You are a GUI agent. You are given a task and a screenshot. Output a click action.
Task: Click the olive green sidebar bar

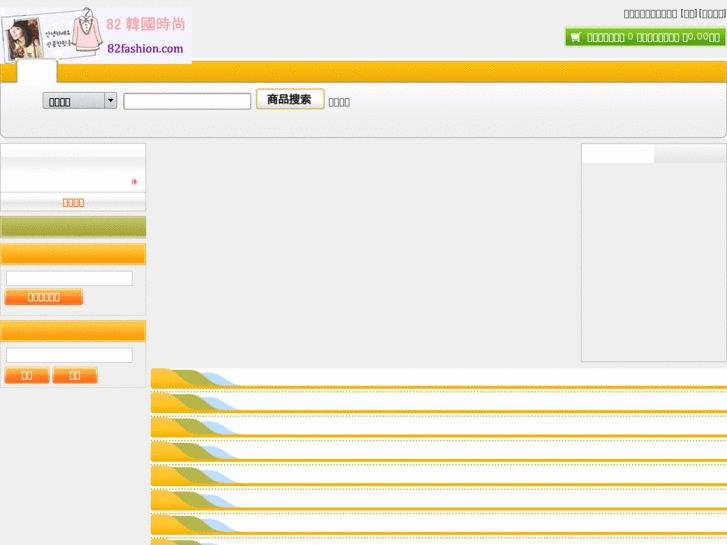tap(73, 227)
